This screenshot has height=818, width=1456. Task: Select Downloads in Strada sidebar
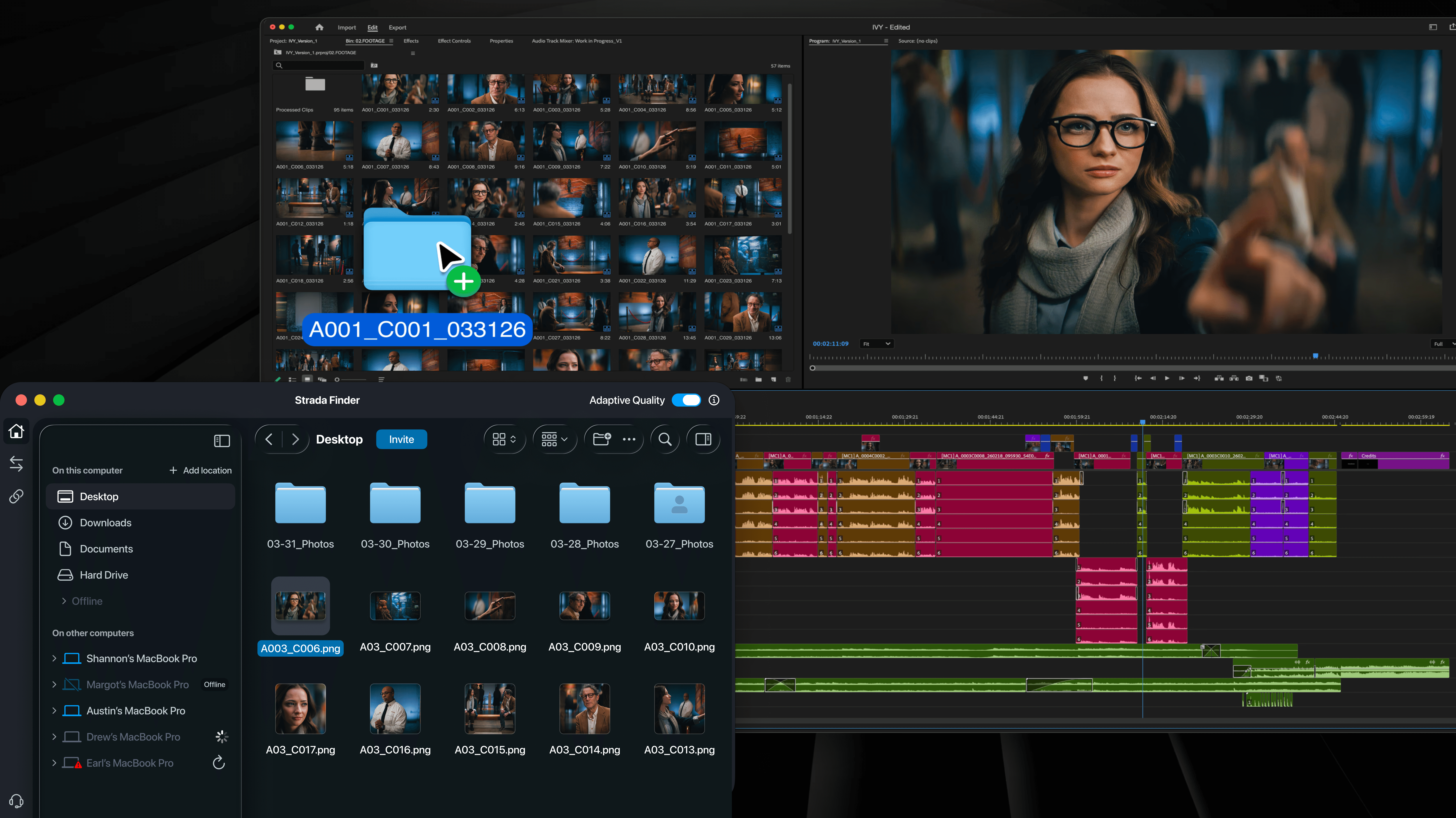[140, 523]
